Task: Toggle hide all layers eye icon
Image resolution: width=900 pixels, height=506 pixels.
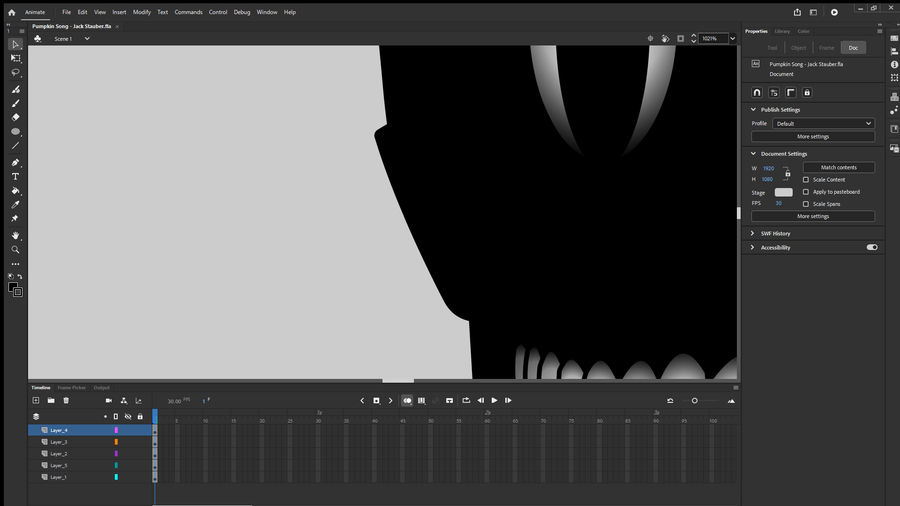Action: pos(128,417)
